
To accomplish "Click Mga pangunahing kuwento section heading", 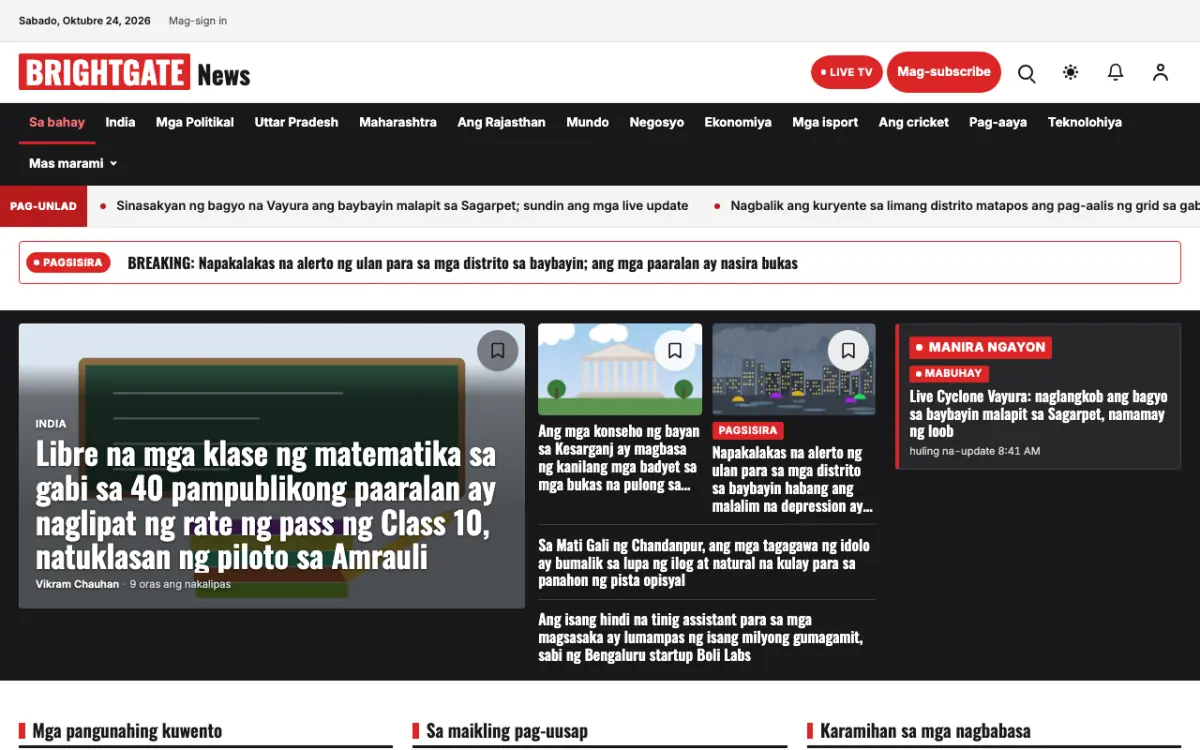I will tap(127, 731).
